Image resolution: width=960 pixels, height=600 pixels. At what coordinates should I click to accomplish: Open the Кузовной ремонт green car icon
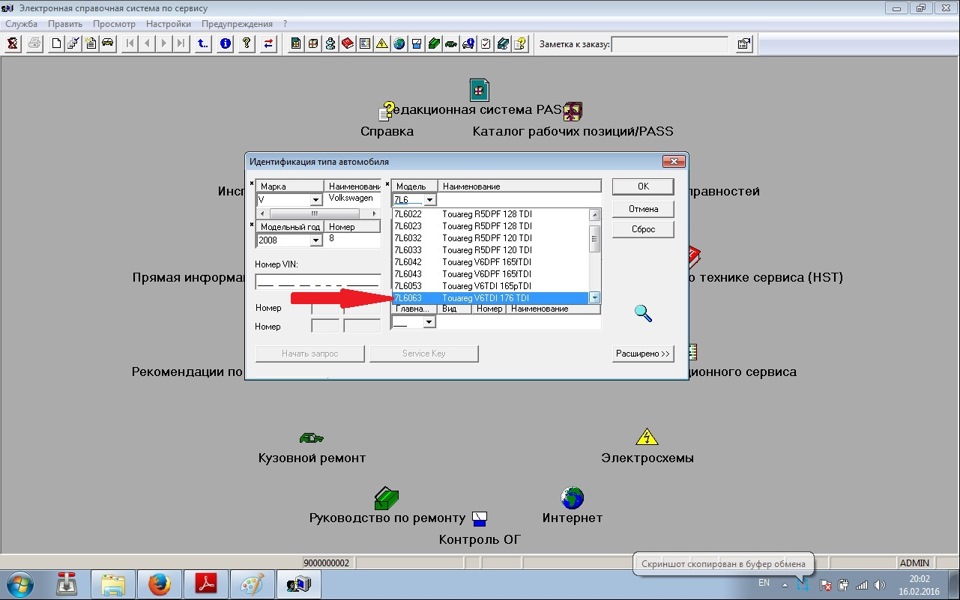[312, 438]
